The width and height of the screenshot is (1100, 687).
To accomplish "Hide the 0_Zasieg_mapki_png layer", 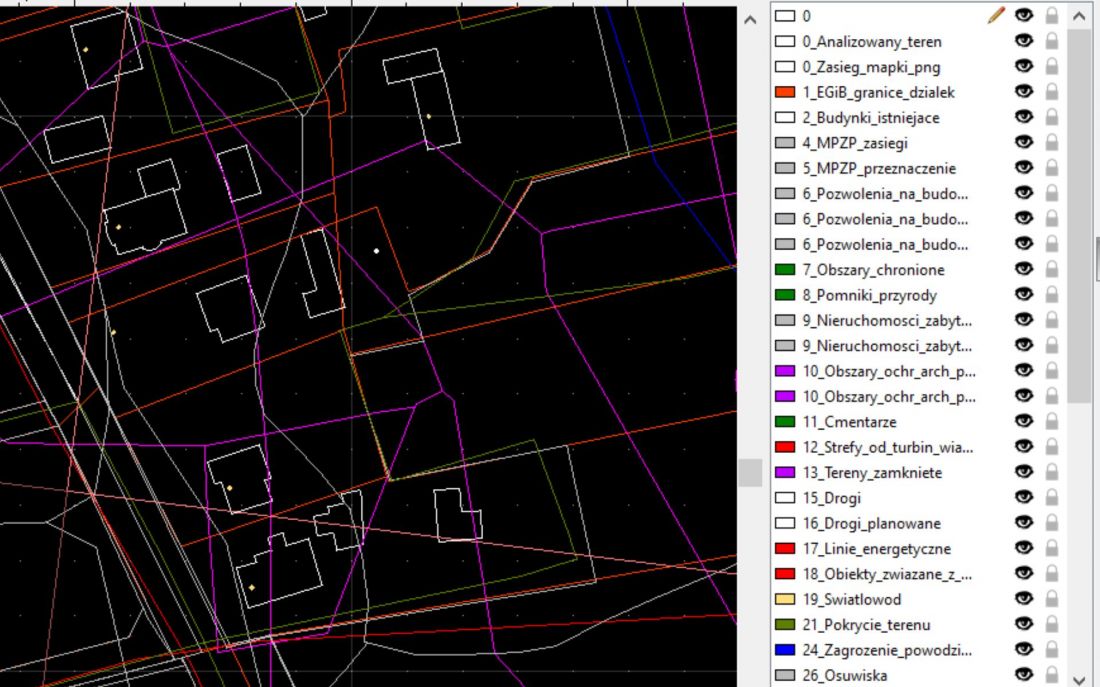I will pyautogui.click(x=1024, y=67).
